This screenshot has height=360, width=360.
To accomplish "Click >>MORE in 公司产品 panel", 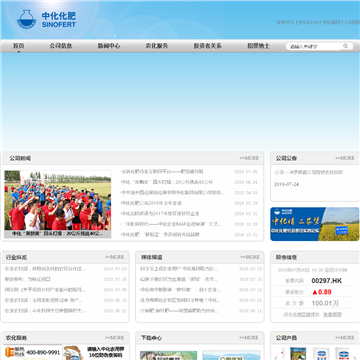I will 345,338.
